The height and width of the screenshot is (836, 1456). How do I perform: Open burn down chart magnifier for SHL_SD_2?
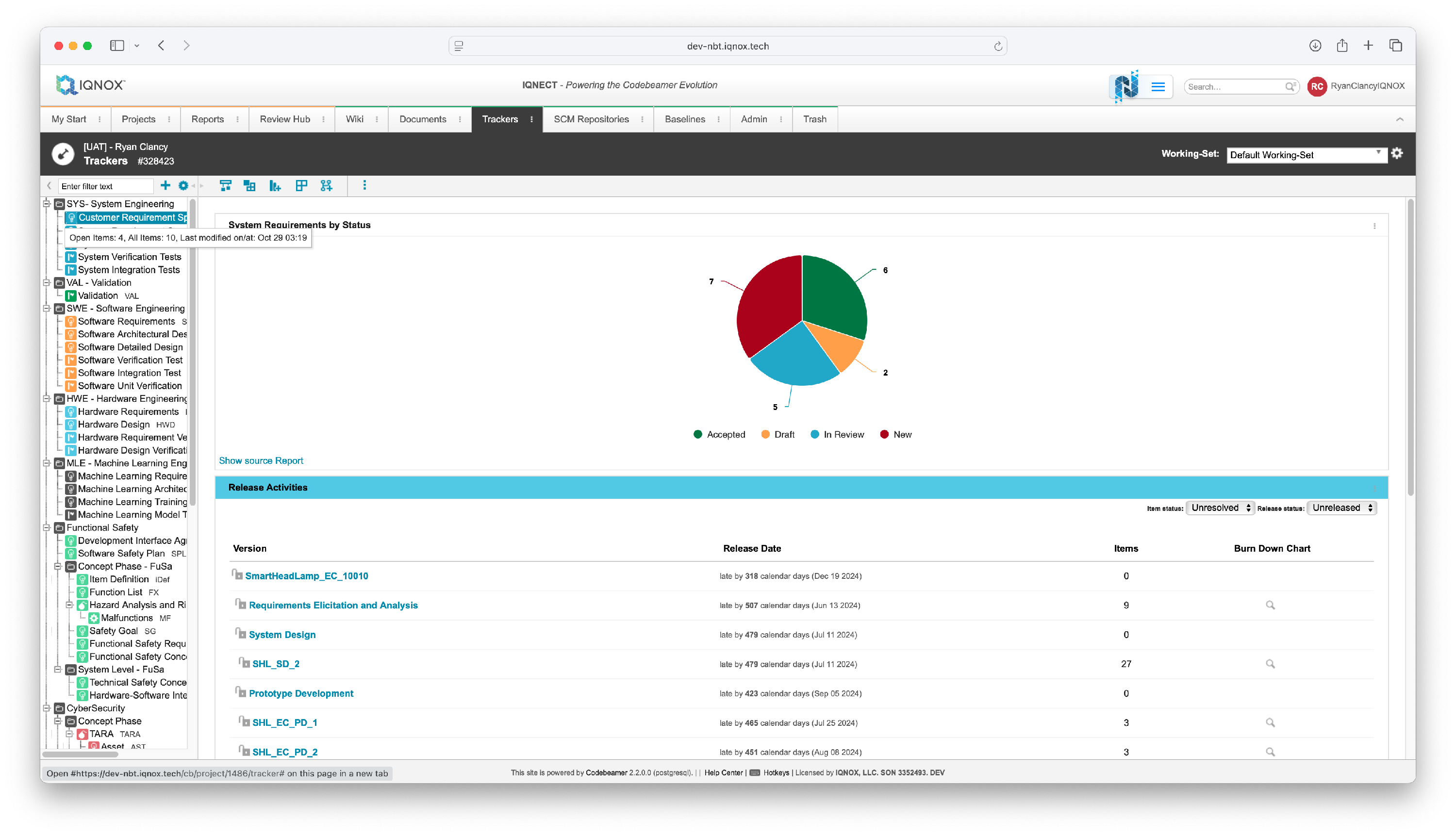coord(1270,664)
